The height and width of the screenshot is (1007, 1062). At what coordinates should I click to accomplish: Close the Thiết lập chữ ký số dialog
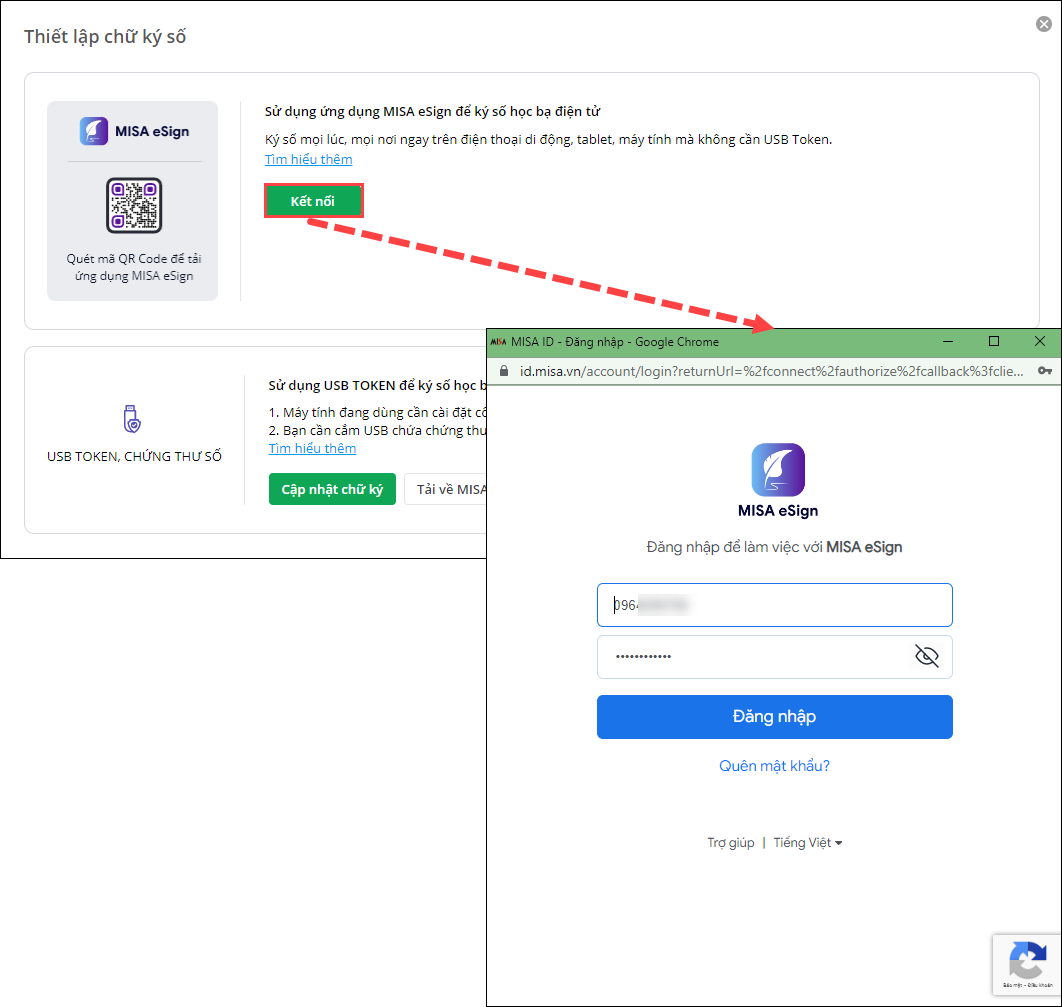[1044, 24]
